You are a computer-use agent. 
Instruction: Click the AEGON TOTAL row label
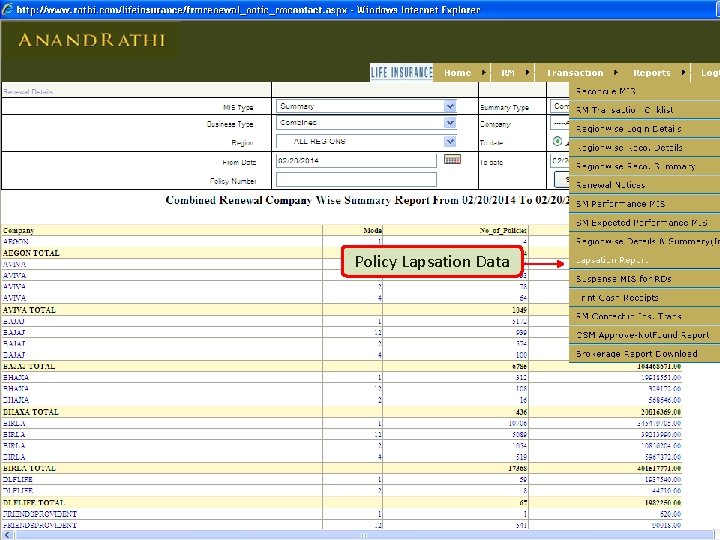tap(31, 253)
